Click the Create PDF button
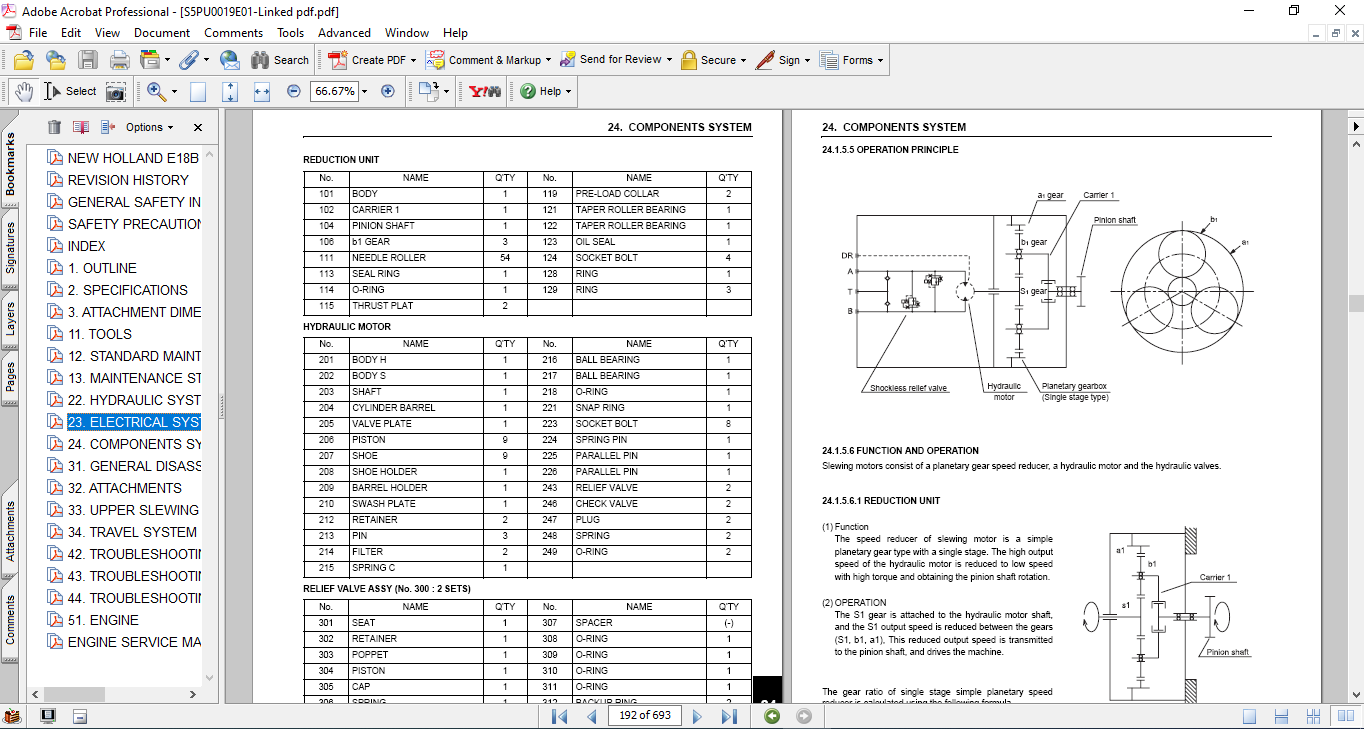The height and width of the screenshot is (729, 1364). click(371, 60)
